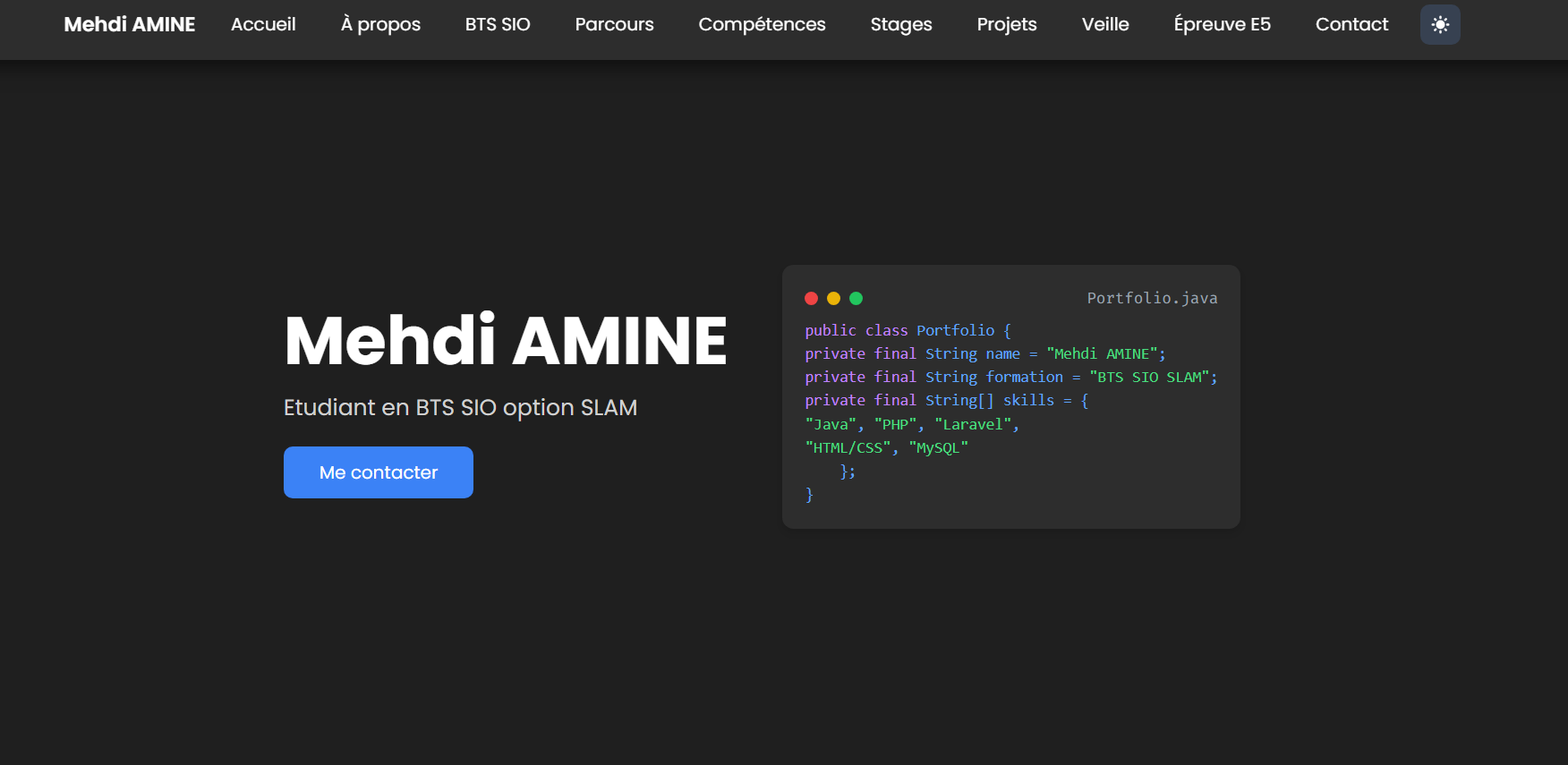Open the Accueil nav link
The height and width of the screenshot is (765, 1568).
click(x=263, y=25)
